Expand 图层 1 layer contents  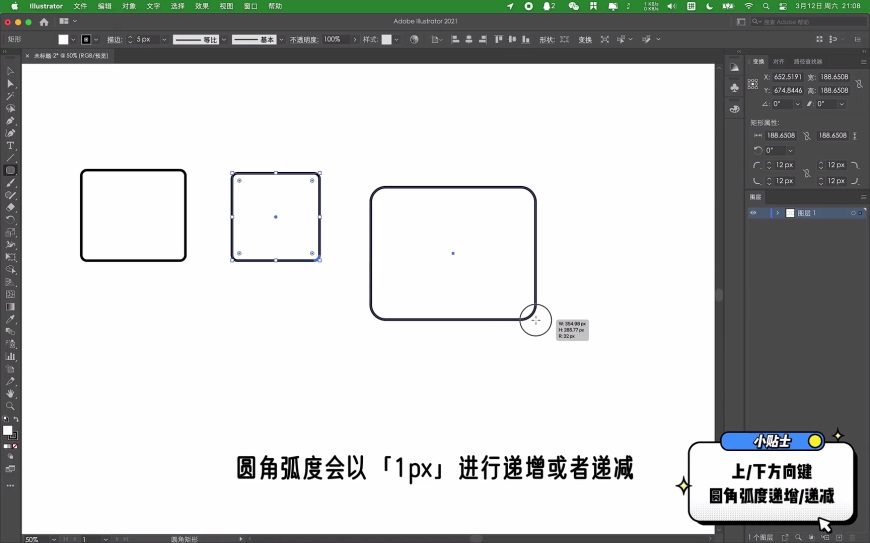(777, 213)
